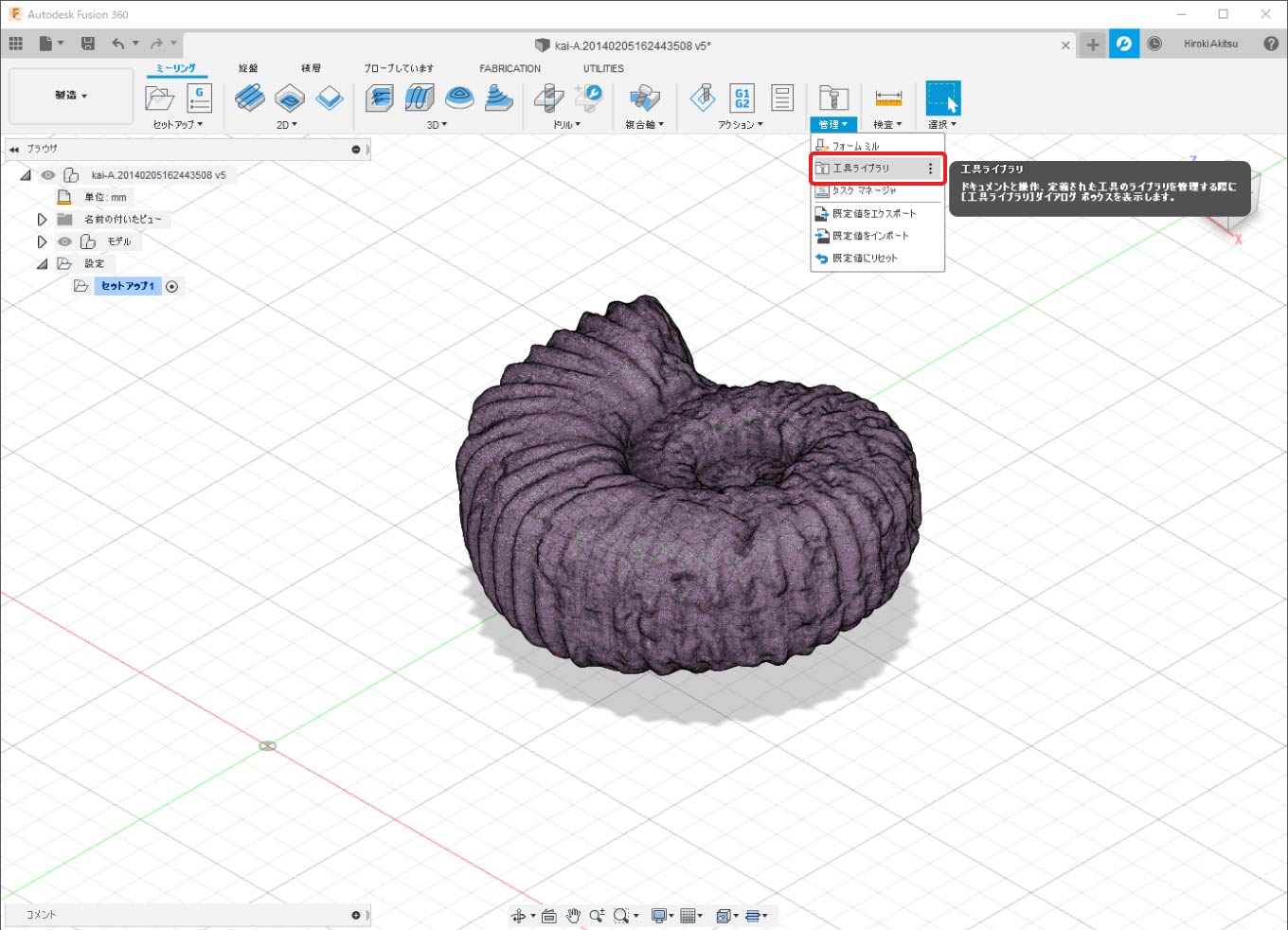The height and width of the screenshot is (930, 1288).
Task: Click the Drill tool icon
Action: coord(548,98)
